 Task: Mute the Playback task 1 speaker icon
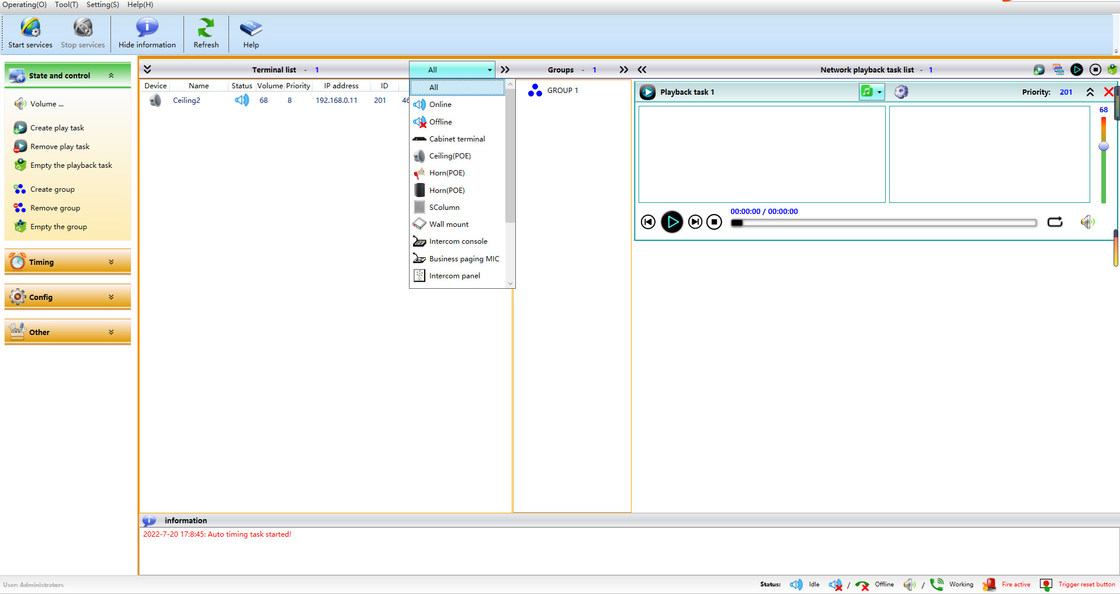pyautogui.click(x=1087, y=222)
